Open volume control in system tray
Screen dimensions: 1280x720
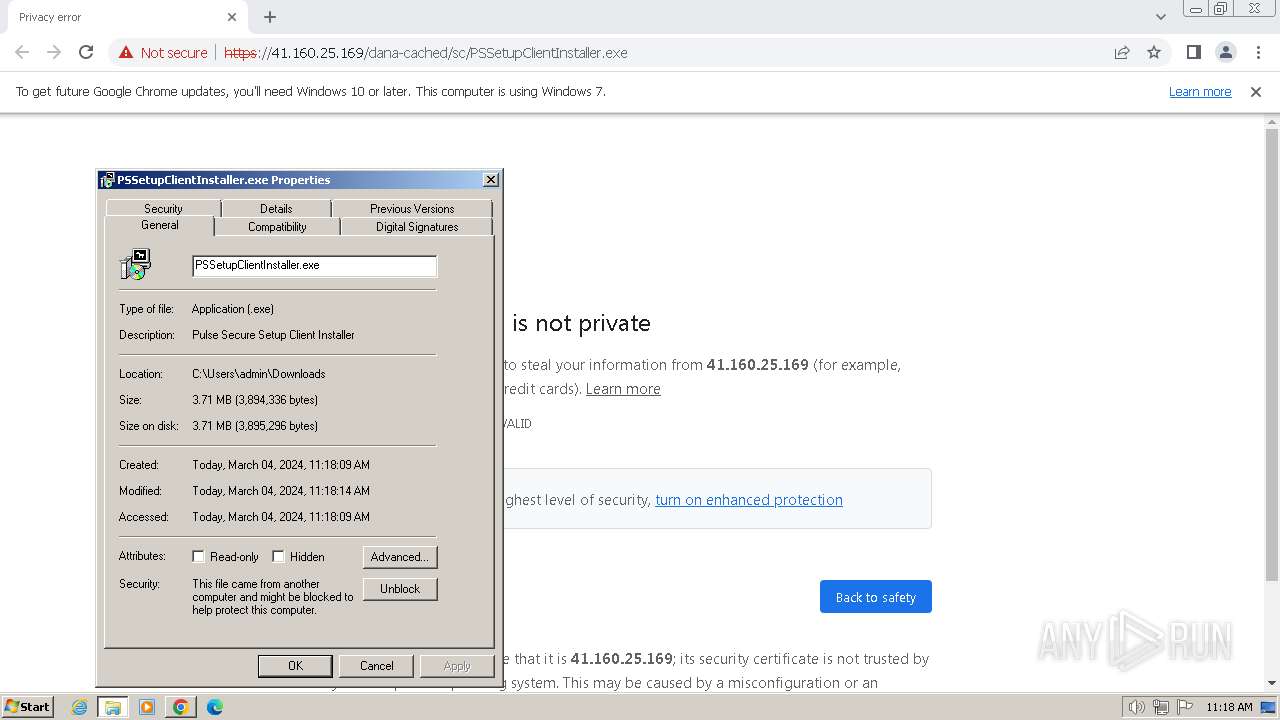1136,707
